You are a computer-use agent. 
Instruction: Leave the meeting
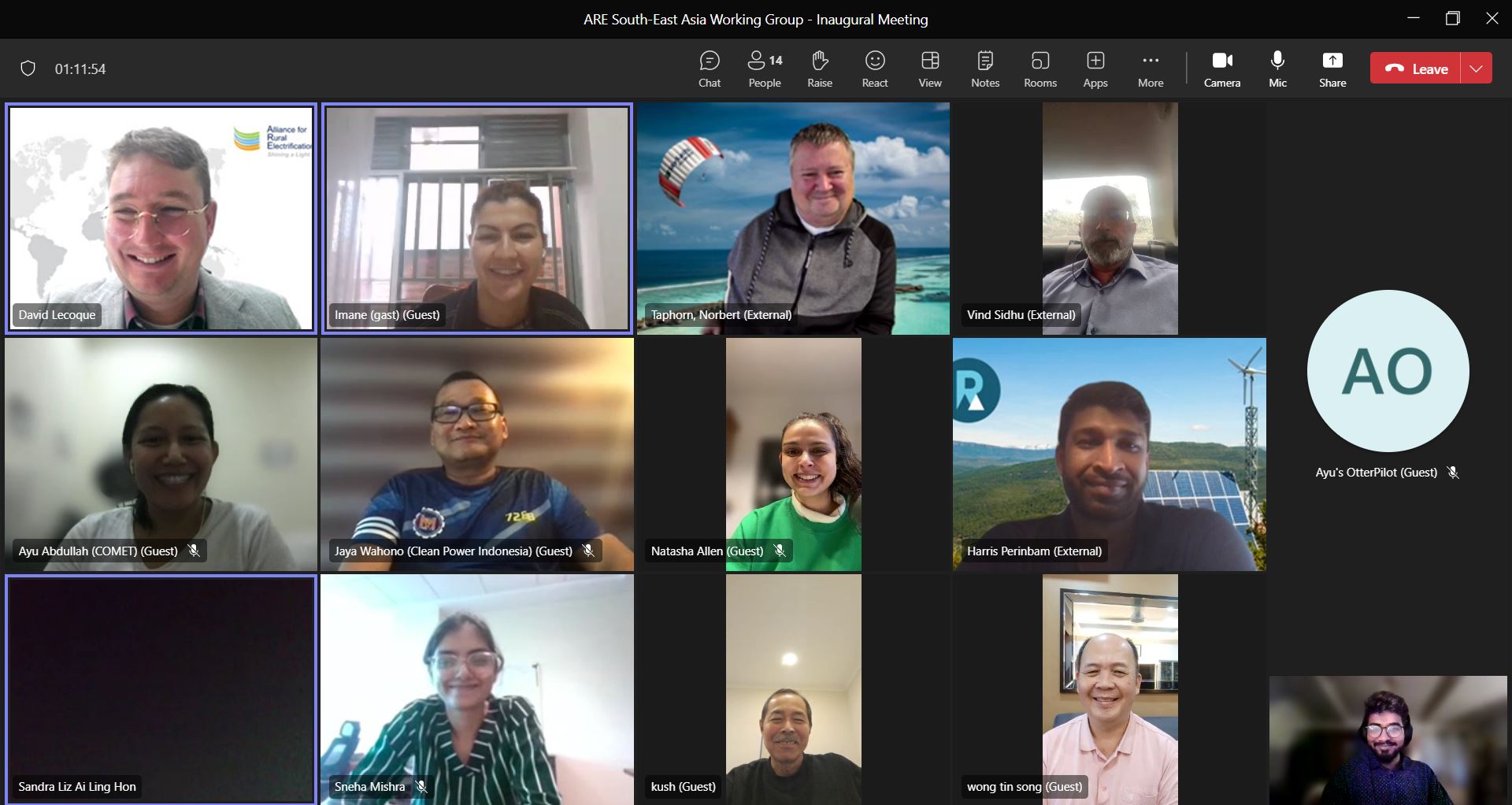1416,69
